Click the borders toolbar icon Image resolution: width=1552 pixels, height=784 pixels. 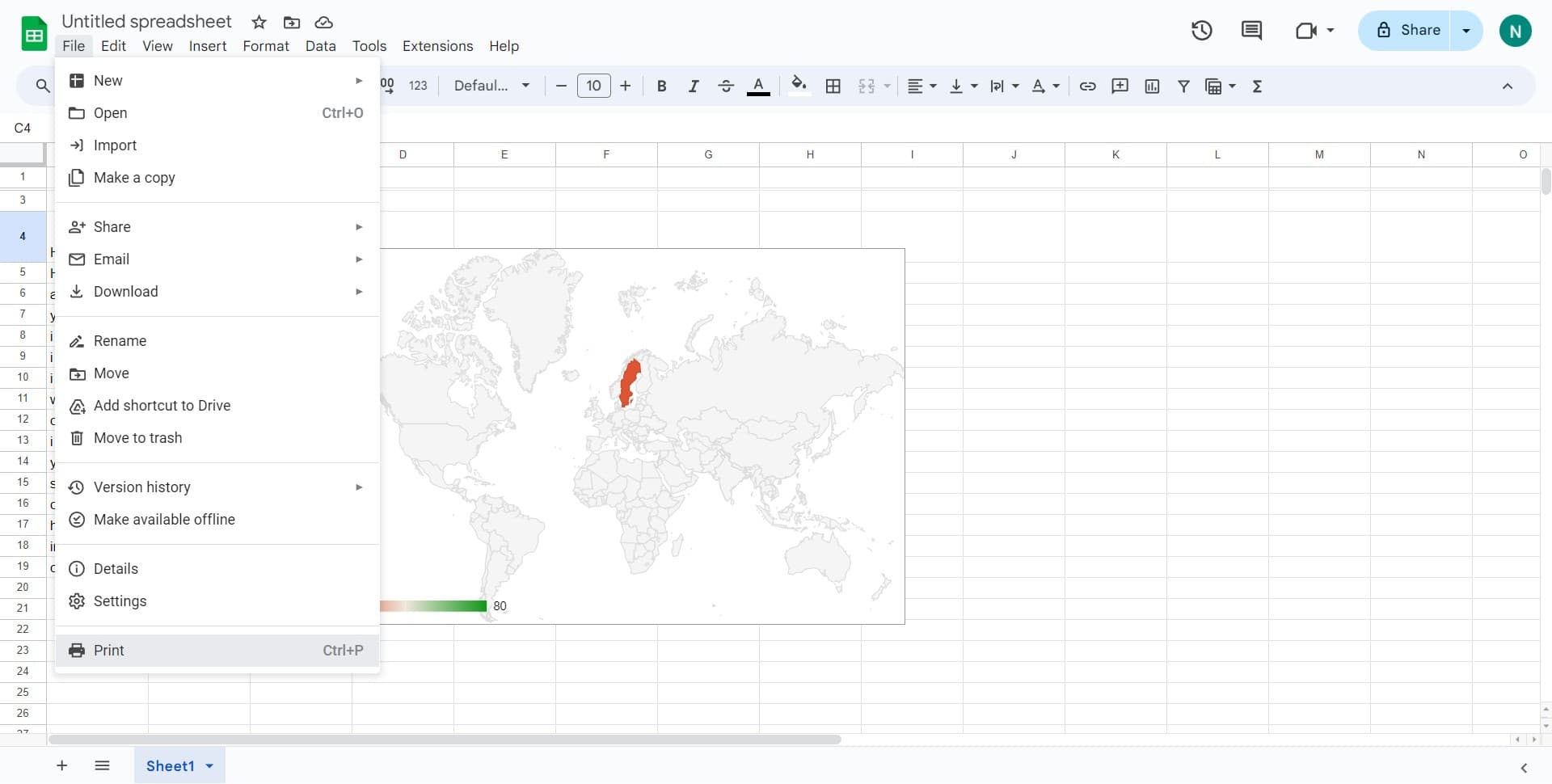pos(833,86)
